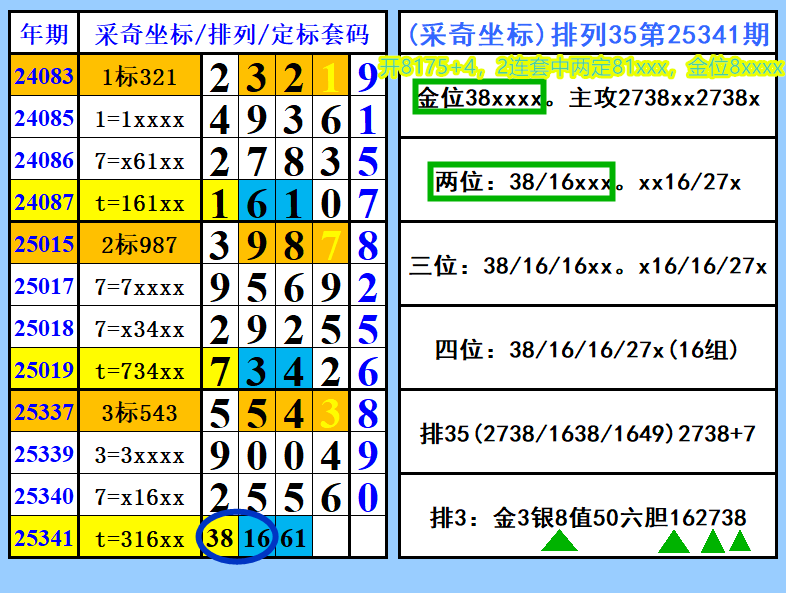
Task: Click the 排3: 金3银8值50六胆162738 line
Action: point(588,517)
